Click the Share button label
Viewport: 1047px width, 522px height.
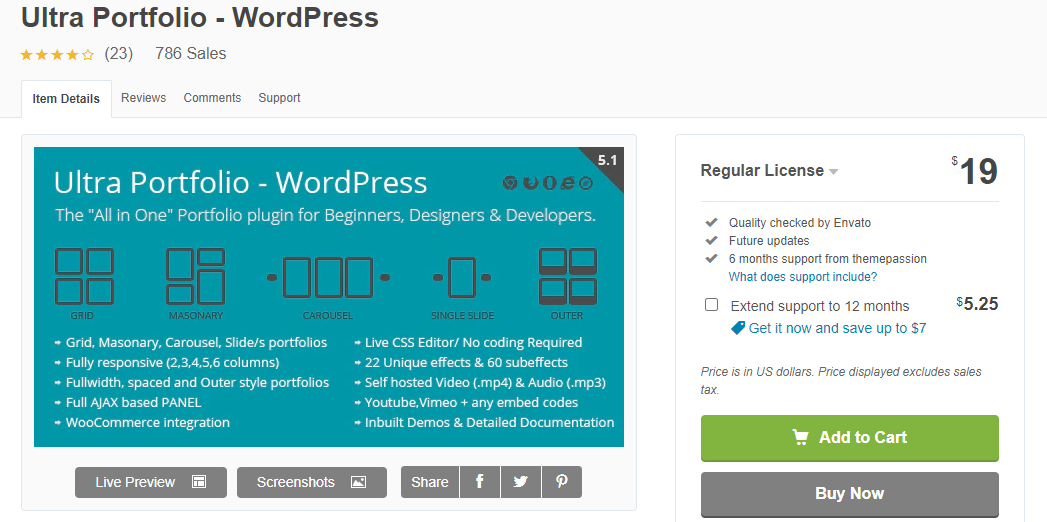point(430,482)
